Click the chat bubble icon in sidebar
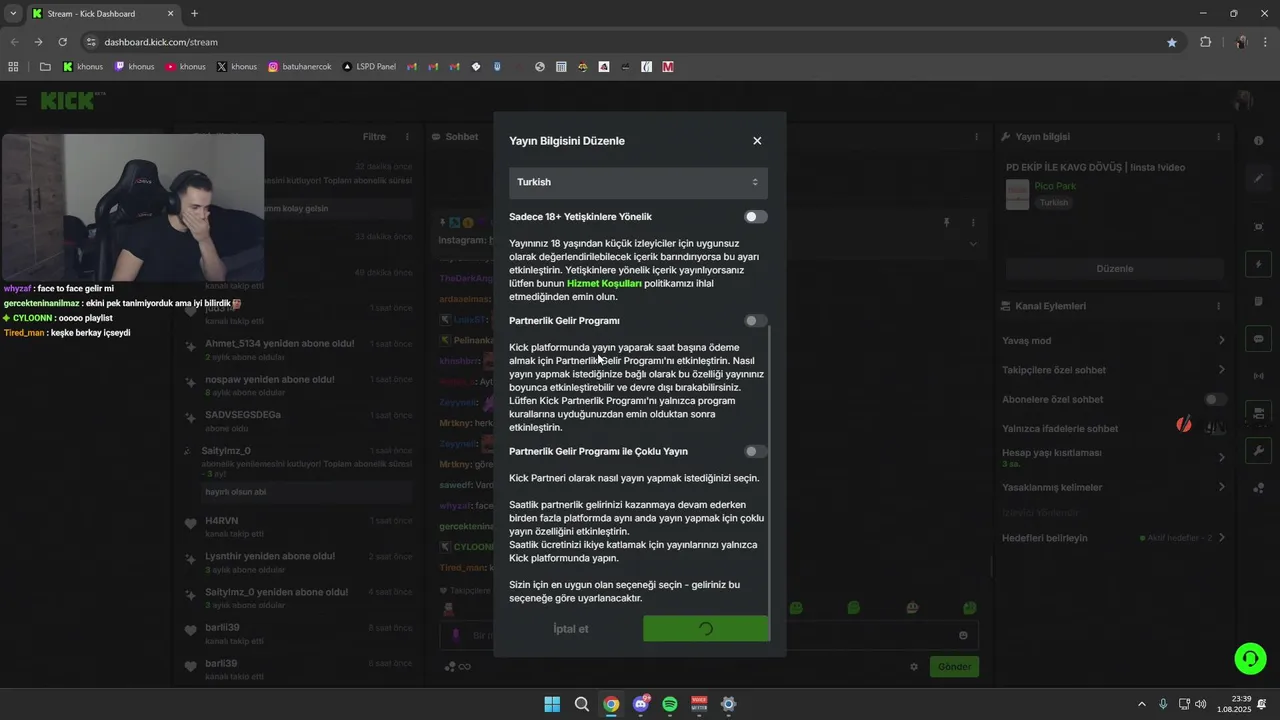This screenshot has height=720, width=1280. click(1258, 339)
